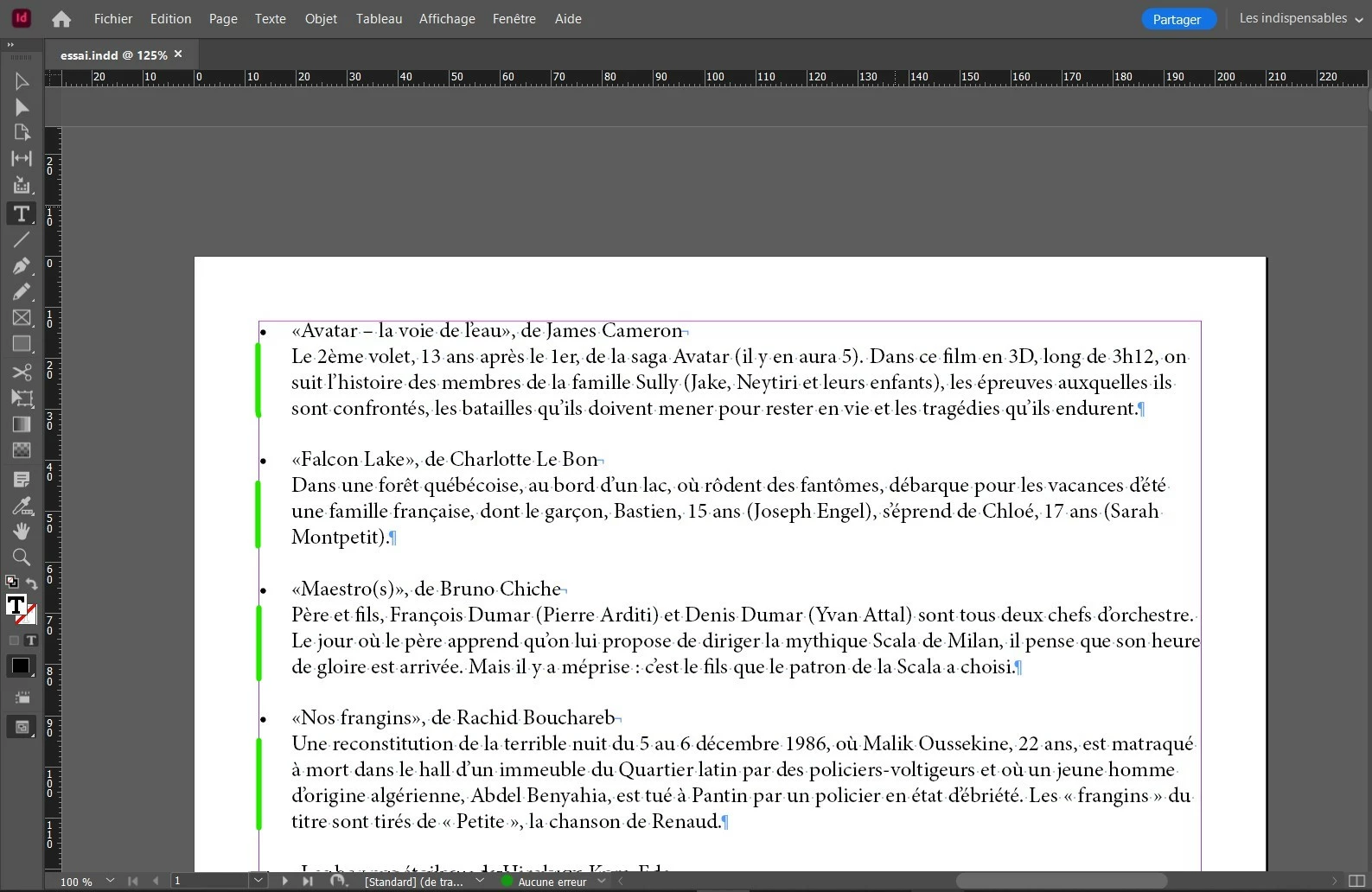1372x892 pixels.
Task: Expand the collapsed tools panel arrows
Action: (x=10, y=44)
